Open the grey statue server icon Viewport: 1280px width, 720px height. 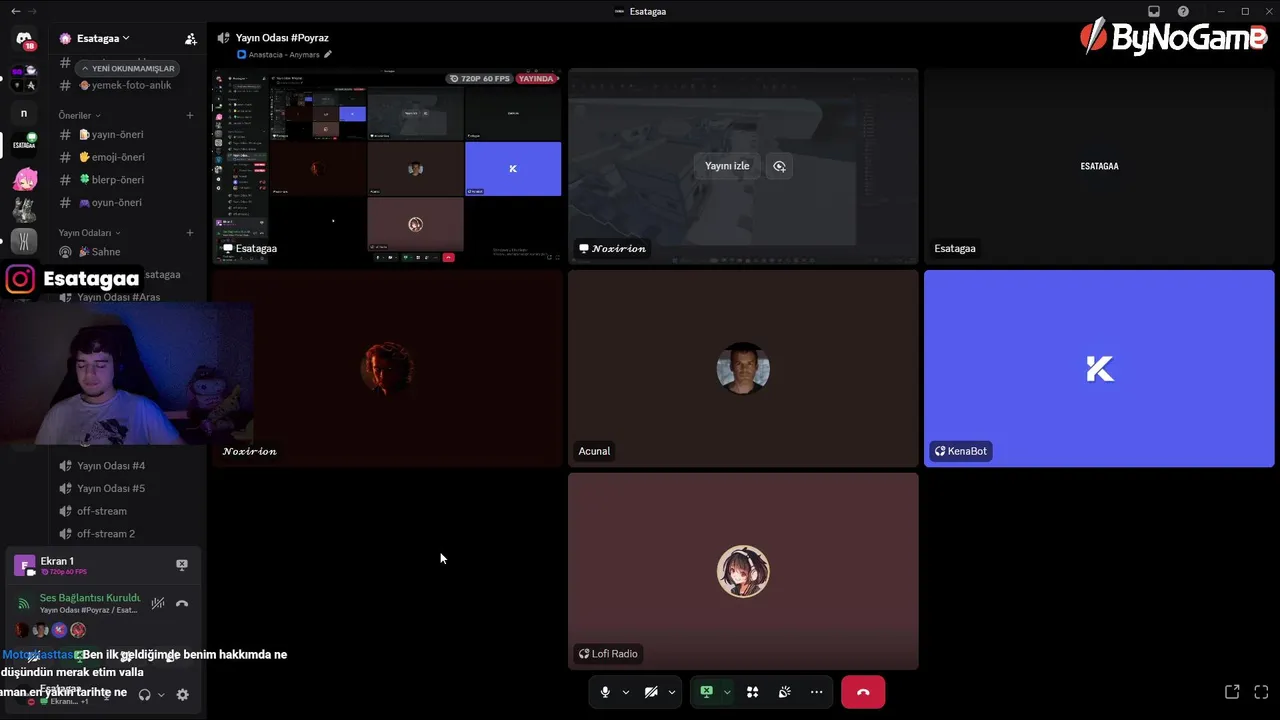(x=24, y=210)
